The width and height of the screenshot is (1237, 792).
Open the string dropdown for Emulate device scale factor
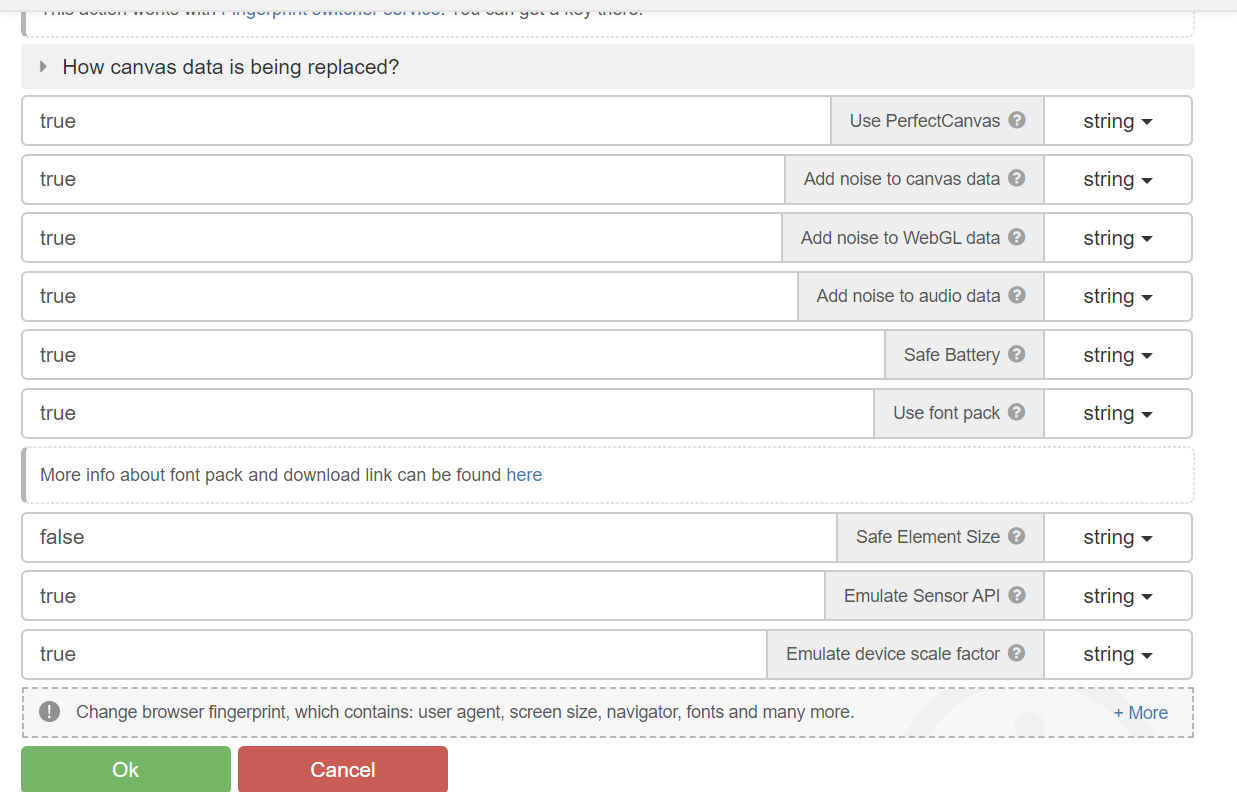pos(1117,654)
